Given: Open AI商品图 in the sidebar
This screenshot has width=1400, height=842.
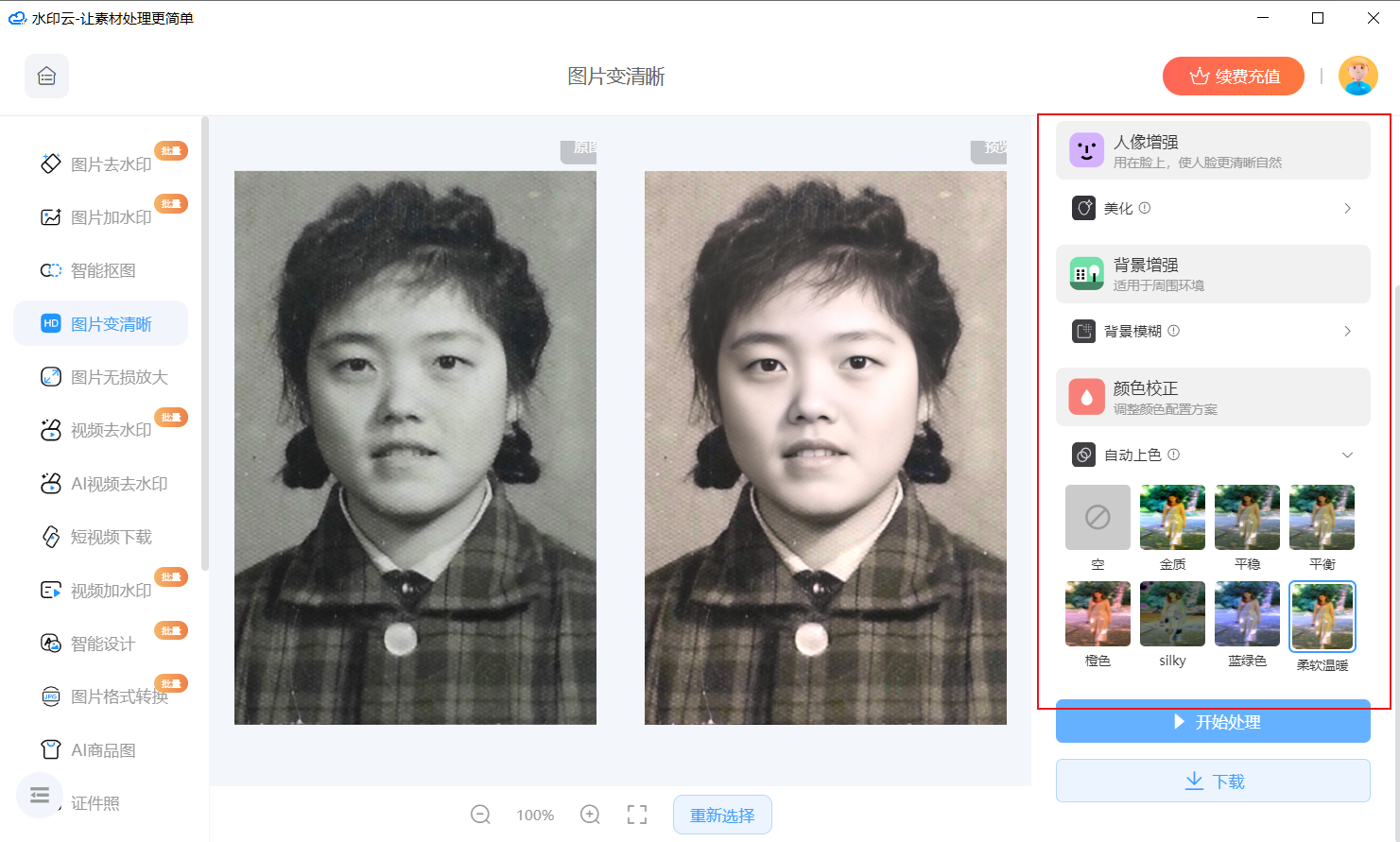Looking at the screenshot, I should pos(100,750).
